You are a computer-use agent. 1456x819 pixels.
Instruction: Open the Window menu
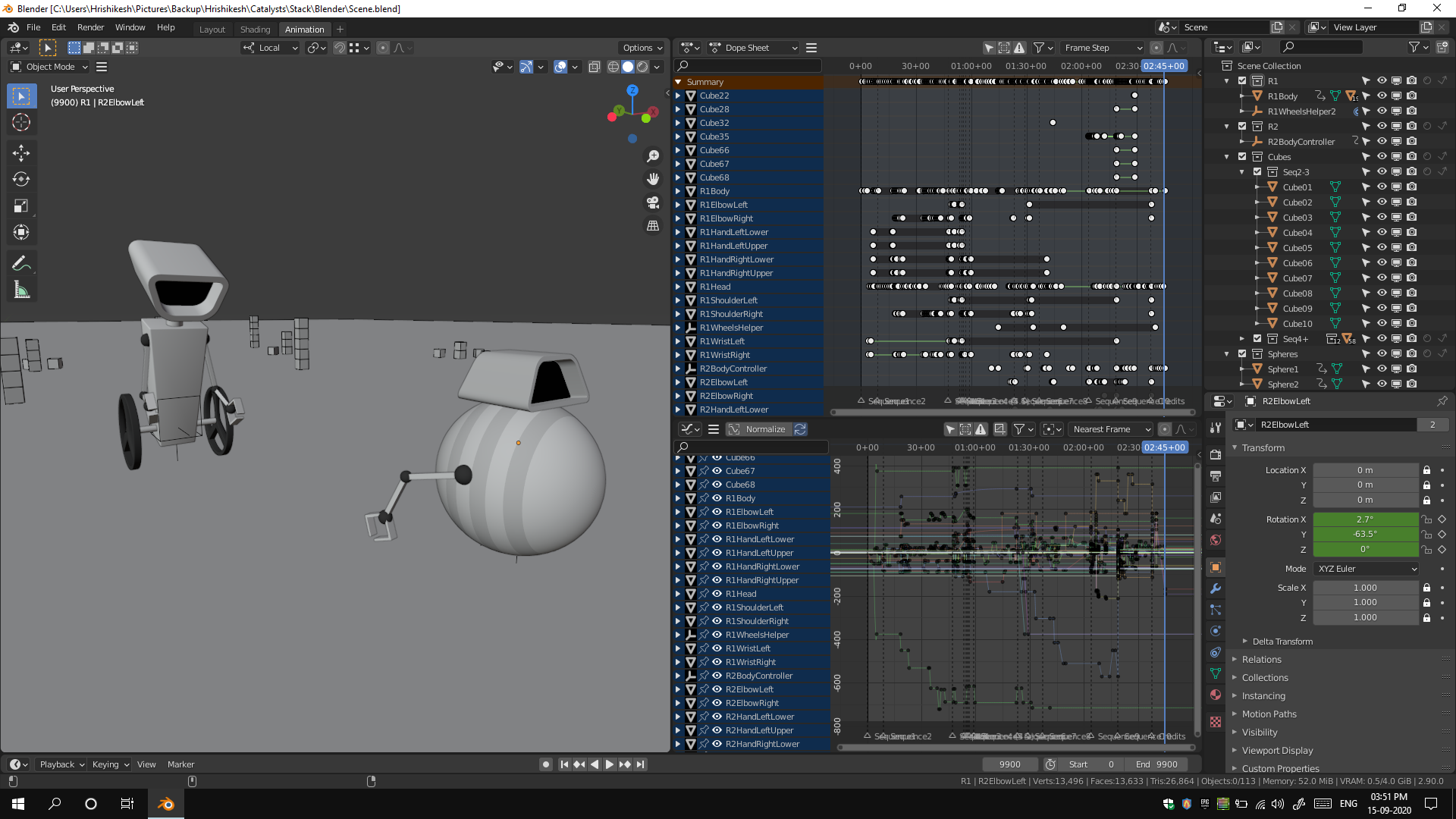(130, 27)
